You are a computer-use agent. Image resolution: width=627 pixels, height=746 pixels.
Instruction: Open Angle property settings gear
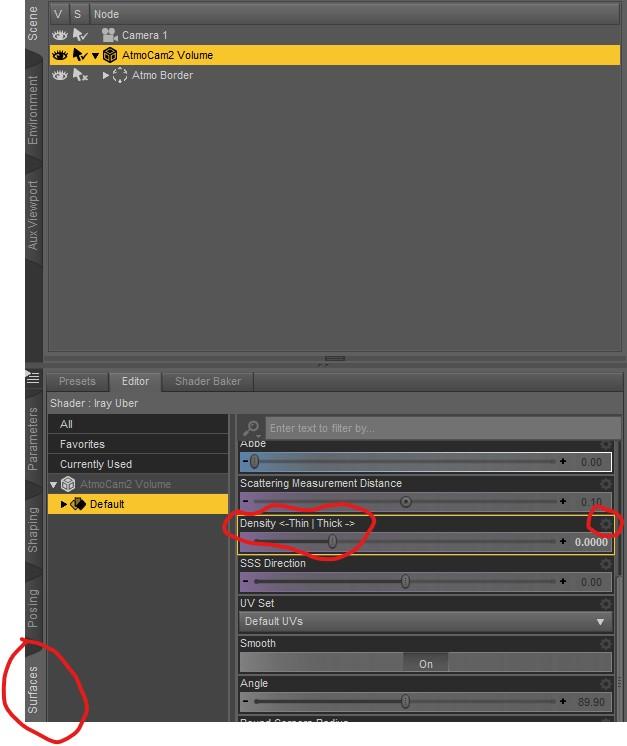tap(606, 684)
